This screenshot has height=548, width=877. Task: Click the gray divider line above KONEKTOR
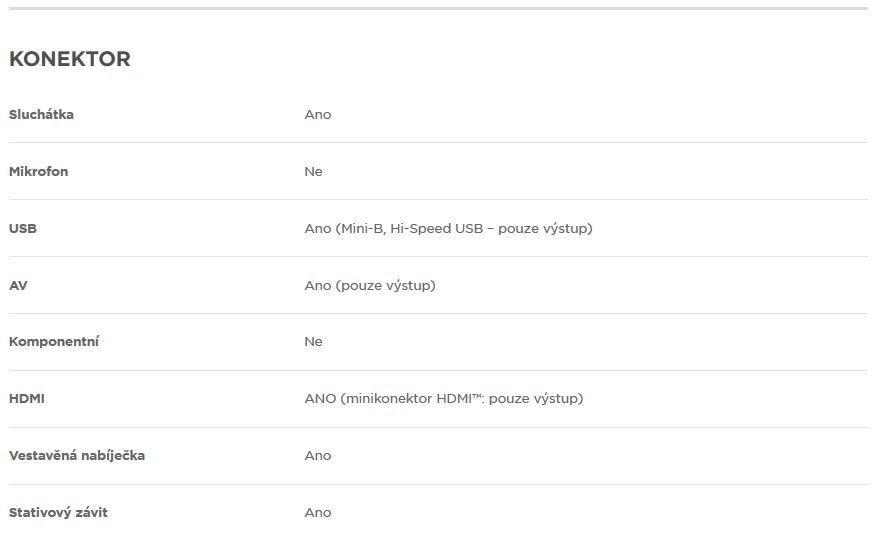point(438,8)
